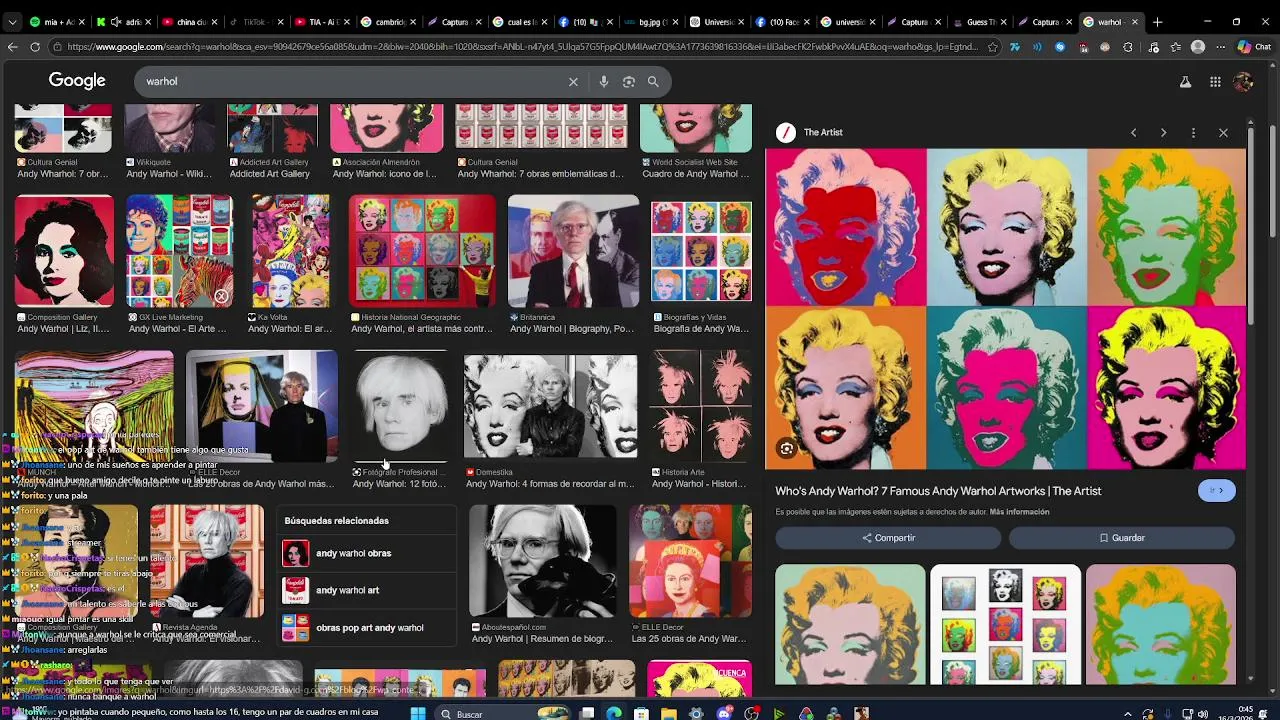The width and height of the screenshot is (1280, 720).
Task: Open Discord from the taskbar
Action: 724,713
